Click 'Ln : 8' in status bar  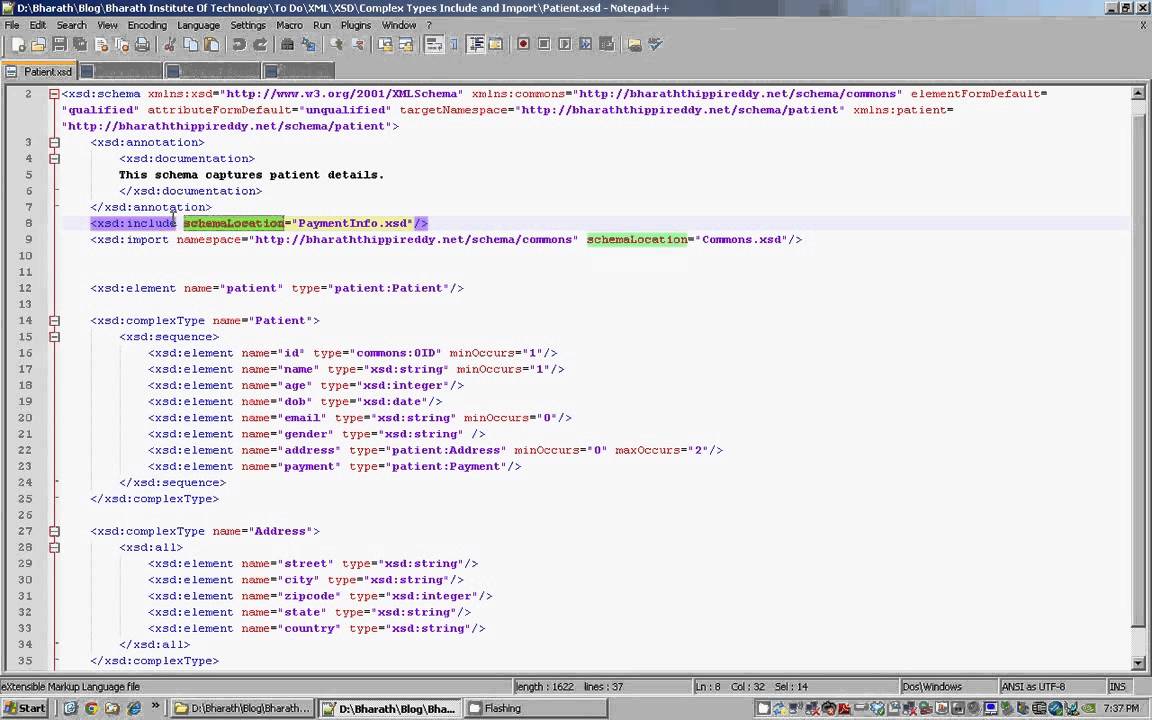[708, 686]
